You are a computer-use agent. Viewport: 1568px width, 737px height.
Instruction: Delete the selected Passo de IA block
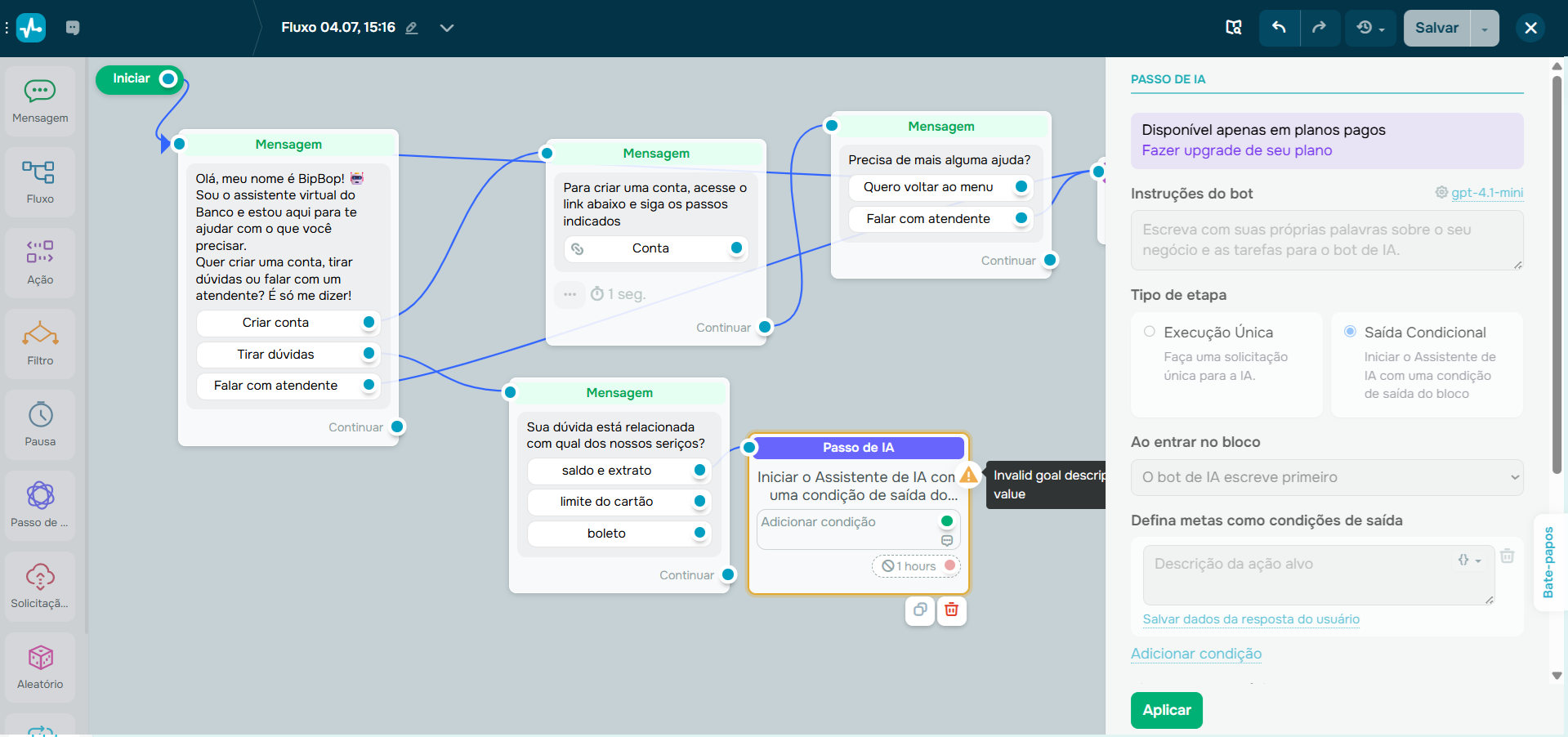click(951, 610)
